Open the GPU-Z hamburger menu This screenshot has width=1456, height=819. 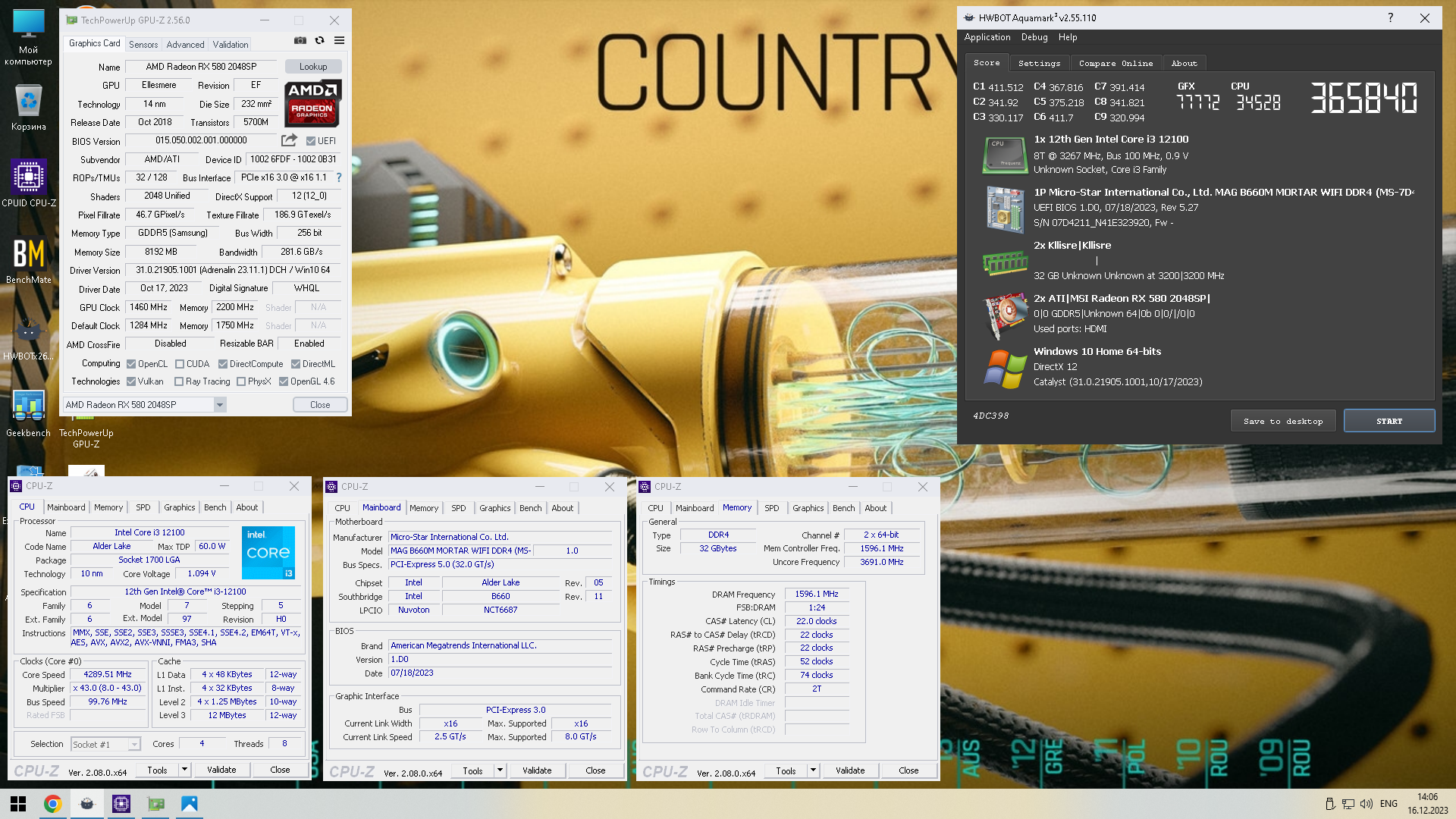pos(339,41)
